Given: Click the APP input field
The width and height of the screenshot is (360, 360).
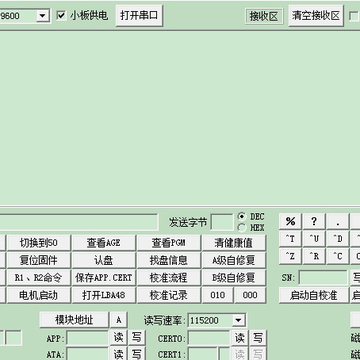Looking at the screenshot, I should 87,338.
